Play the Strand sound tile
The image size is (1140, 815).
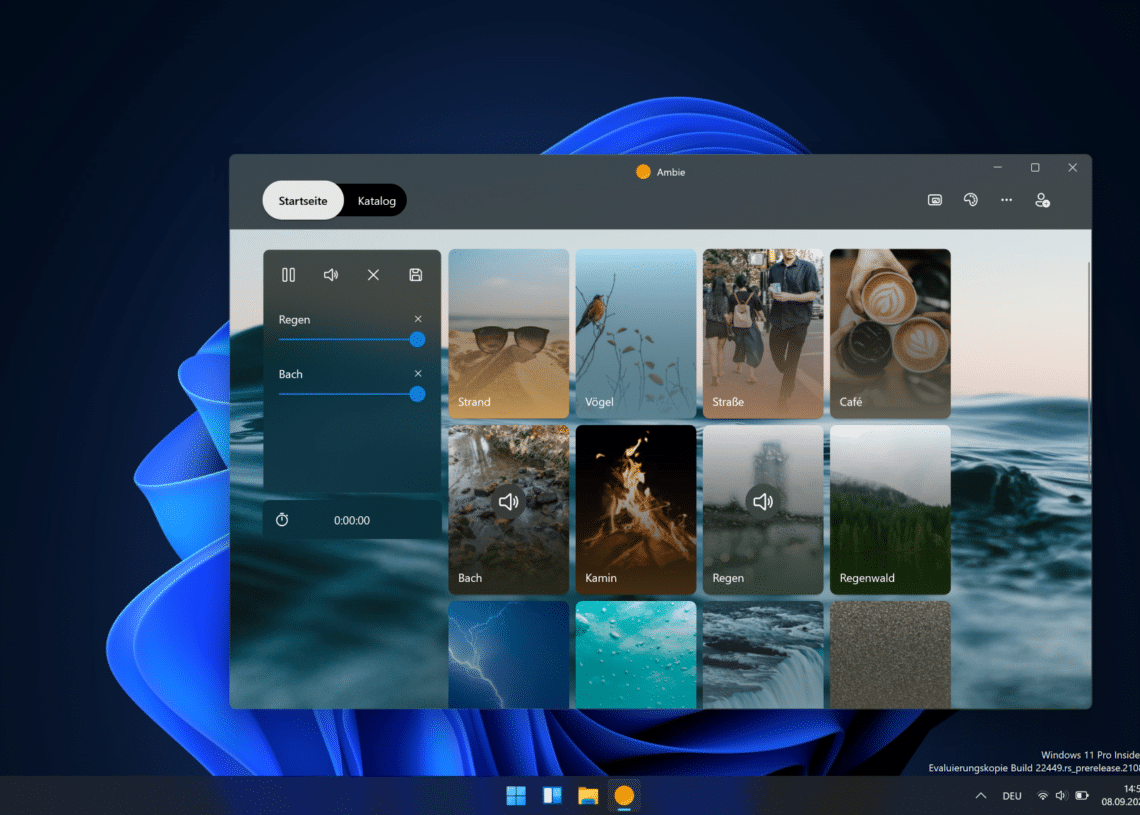click(509, 334)
